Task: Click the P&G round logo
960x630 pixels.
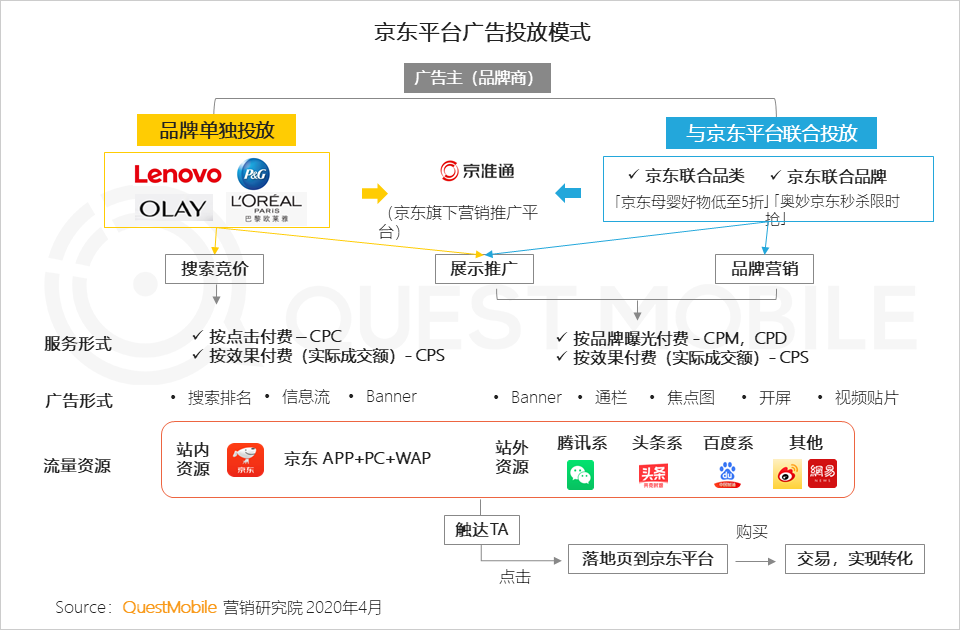Action: tap(253, 174)
